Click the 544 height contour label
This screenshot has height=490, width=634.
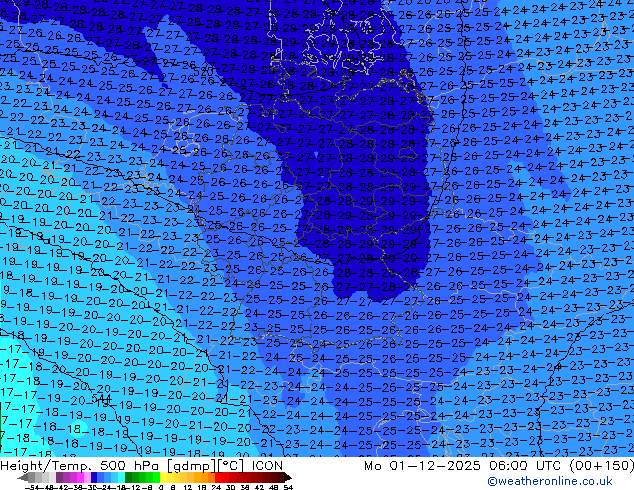click(101, 399)
